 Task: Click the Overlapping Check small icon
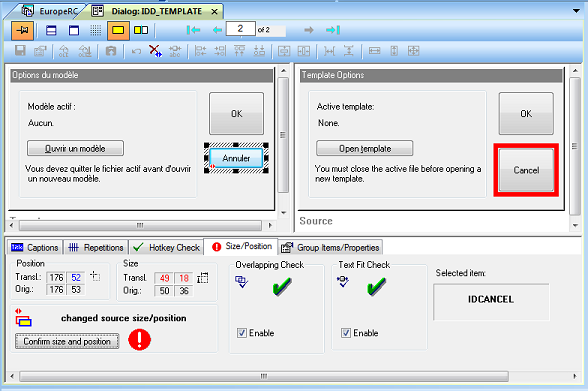tap(241, 282)
